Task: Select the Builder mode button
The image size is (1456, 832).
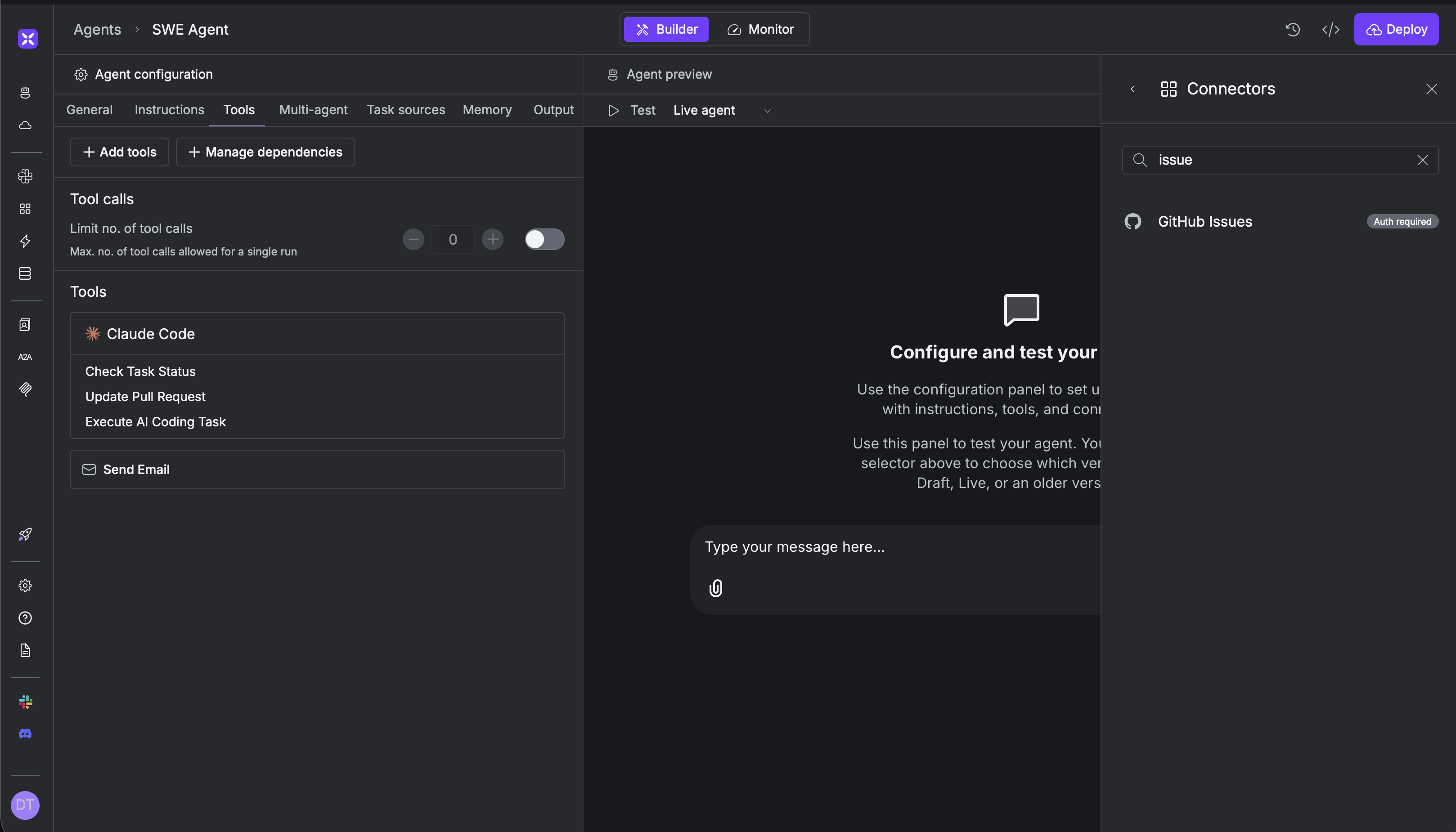Action: click(665, 29)
